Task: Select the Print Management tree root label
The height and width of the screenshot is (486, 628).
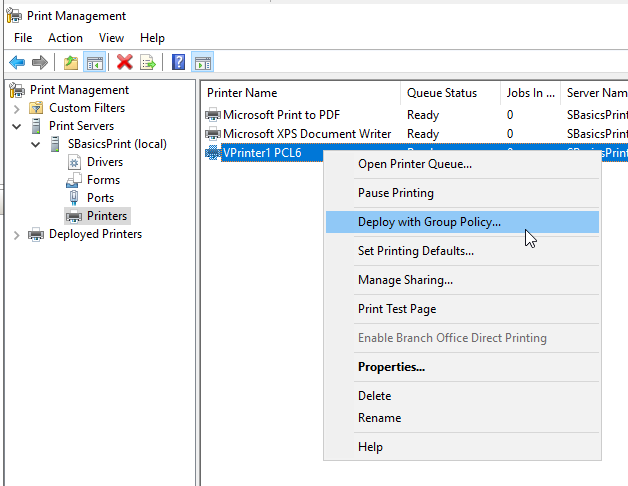Action: pos(79,90)
